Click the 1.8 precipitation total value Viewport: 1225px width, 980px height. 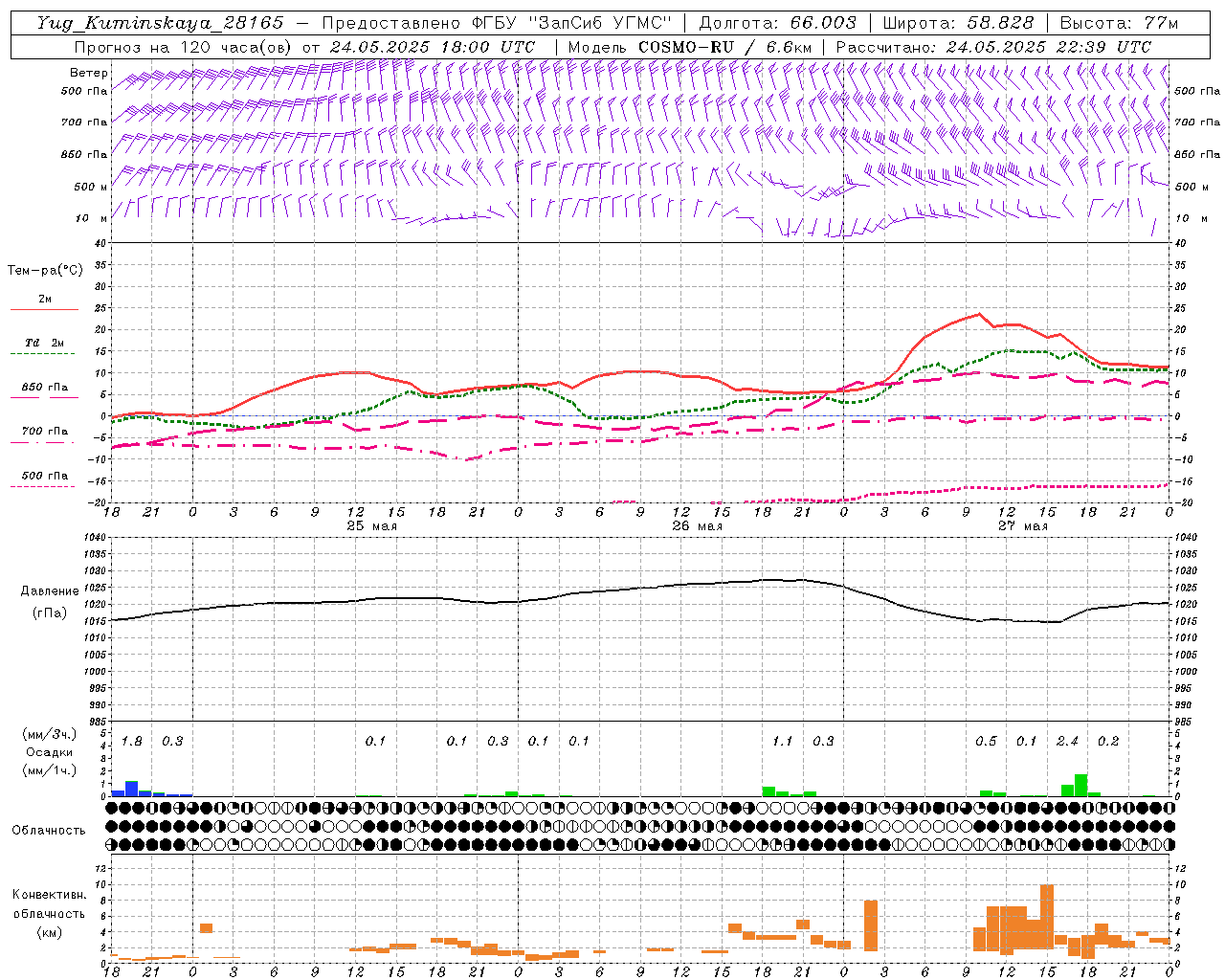[132, 742]
